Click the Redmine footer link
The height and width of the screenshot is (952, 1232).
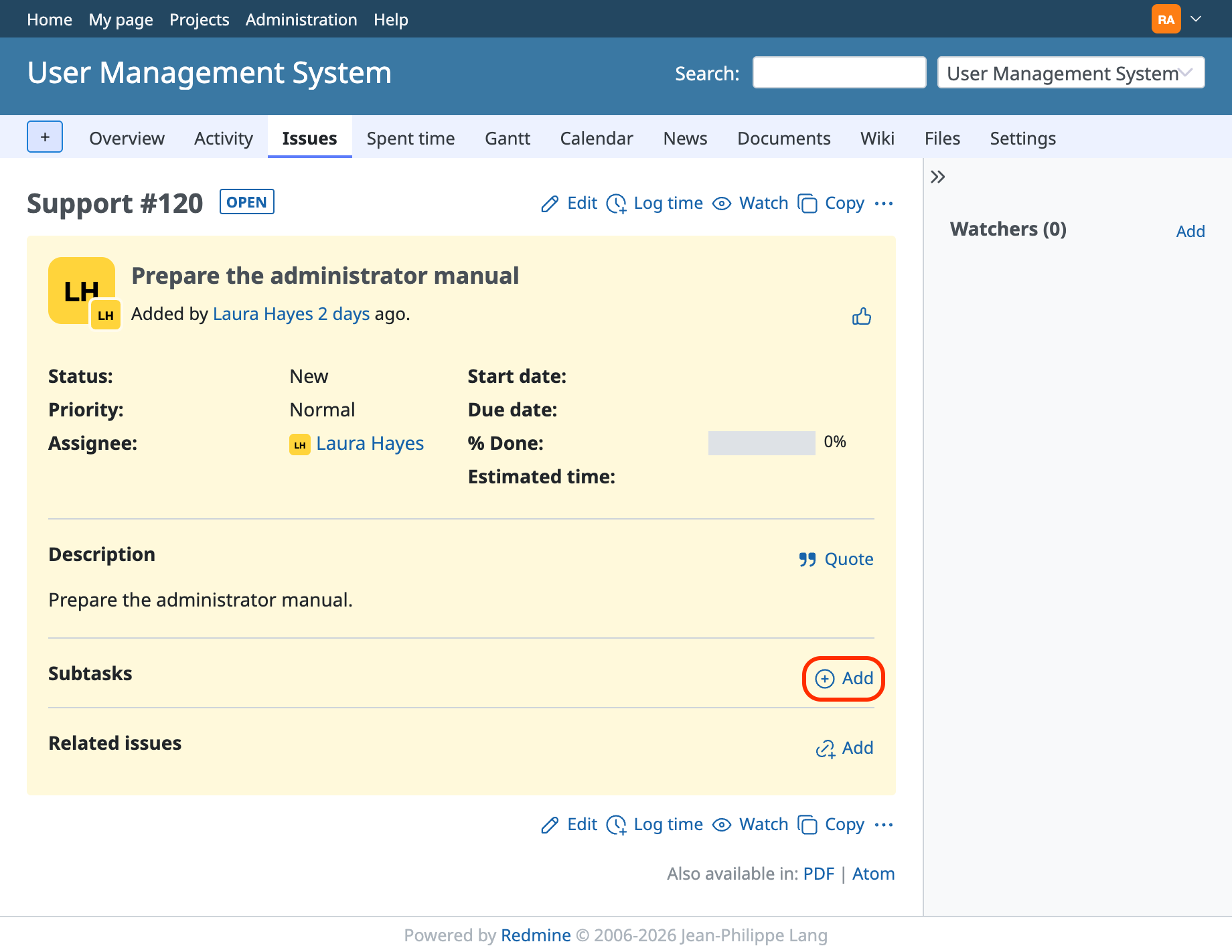(x=536, y=935)
